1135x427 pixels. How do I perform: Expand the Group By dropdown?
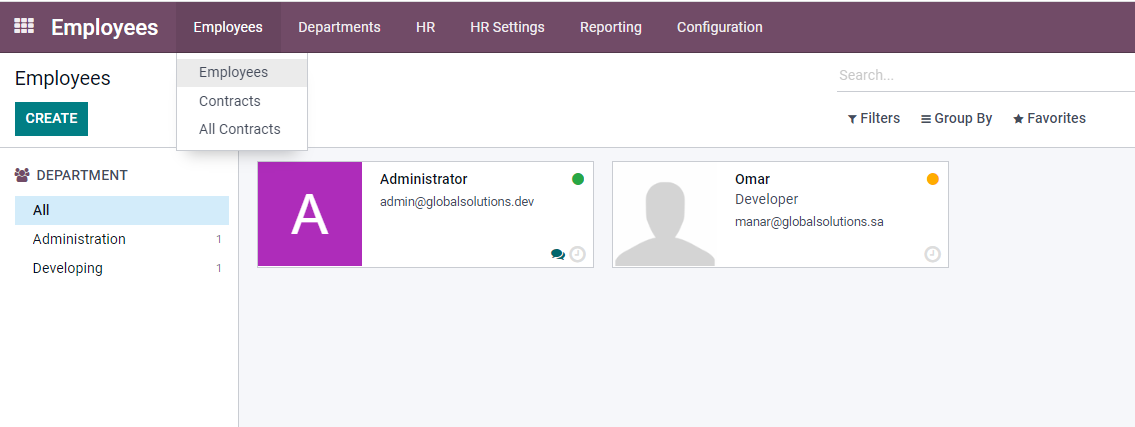[x=956, y=118]
